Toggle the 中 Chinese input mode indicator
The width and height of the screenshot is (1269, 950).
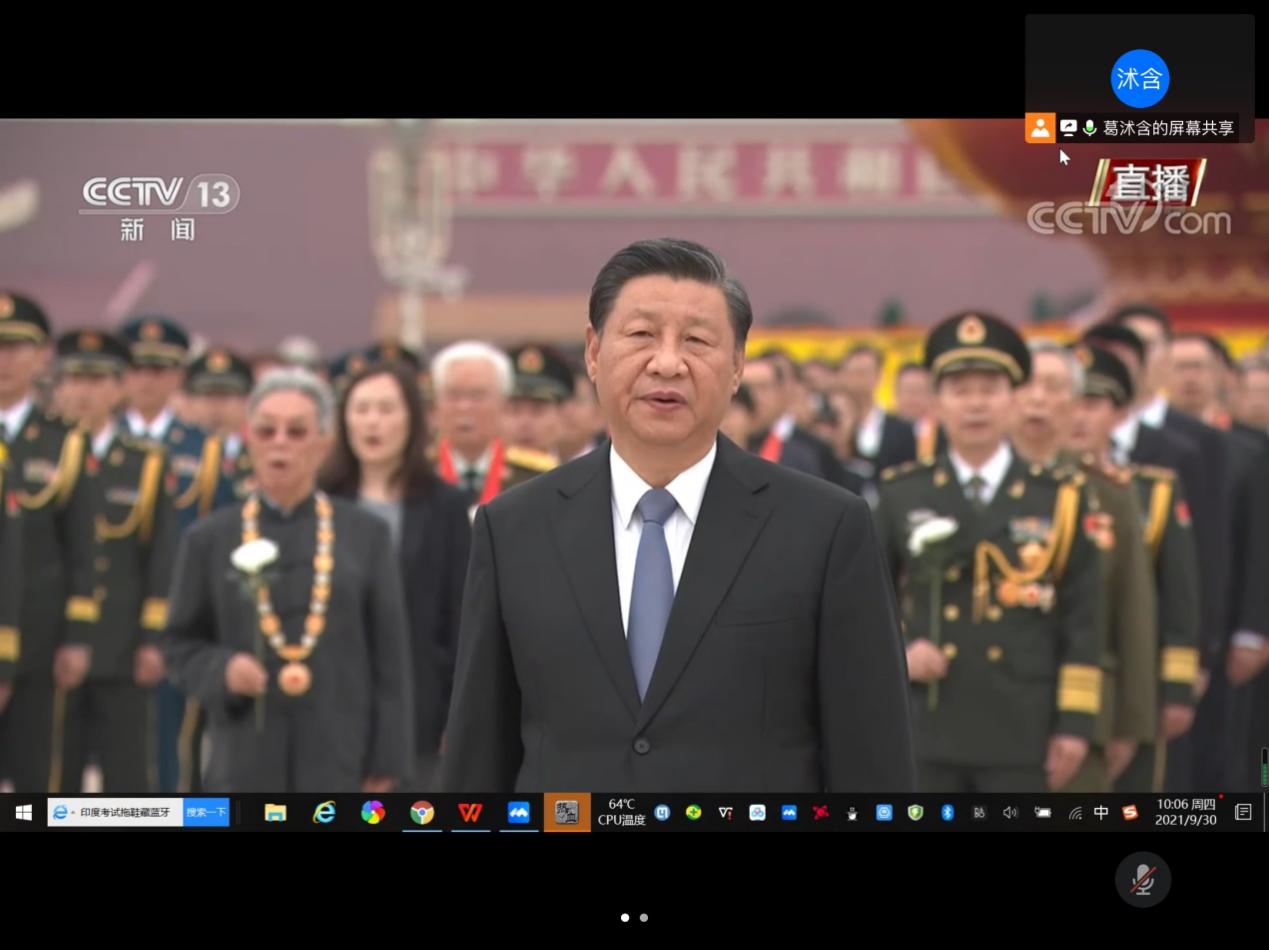[1101, 812]
